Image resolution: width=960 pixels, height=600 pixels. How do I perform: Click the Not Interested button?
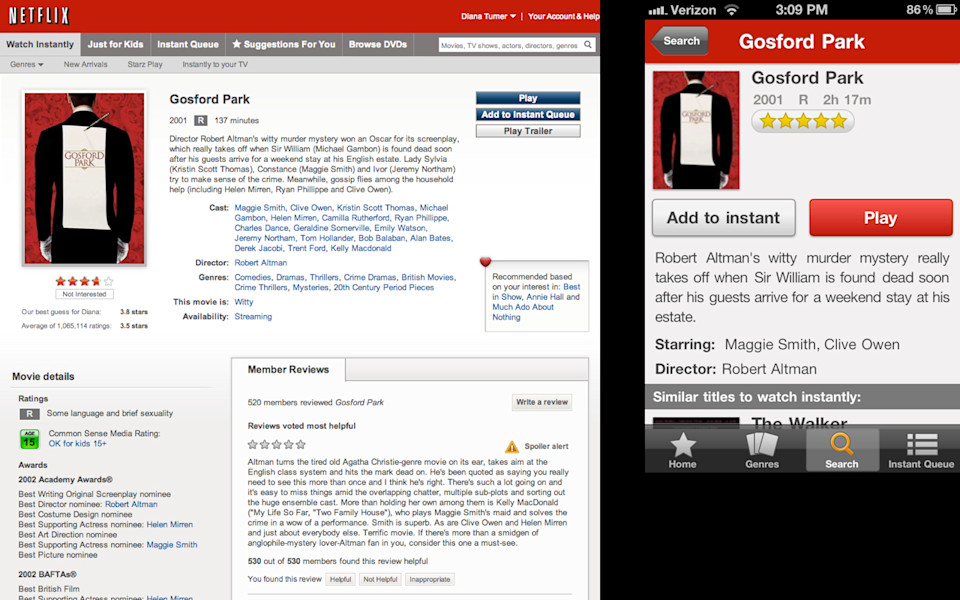pos(84,294)
